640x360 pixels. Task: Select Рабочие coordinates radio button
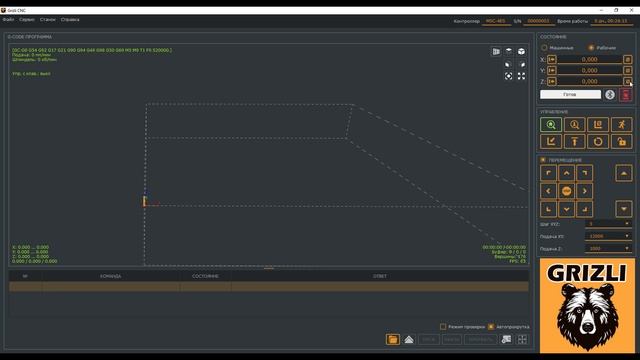point(591,48)
